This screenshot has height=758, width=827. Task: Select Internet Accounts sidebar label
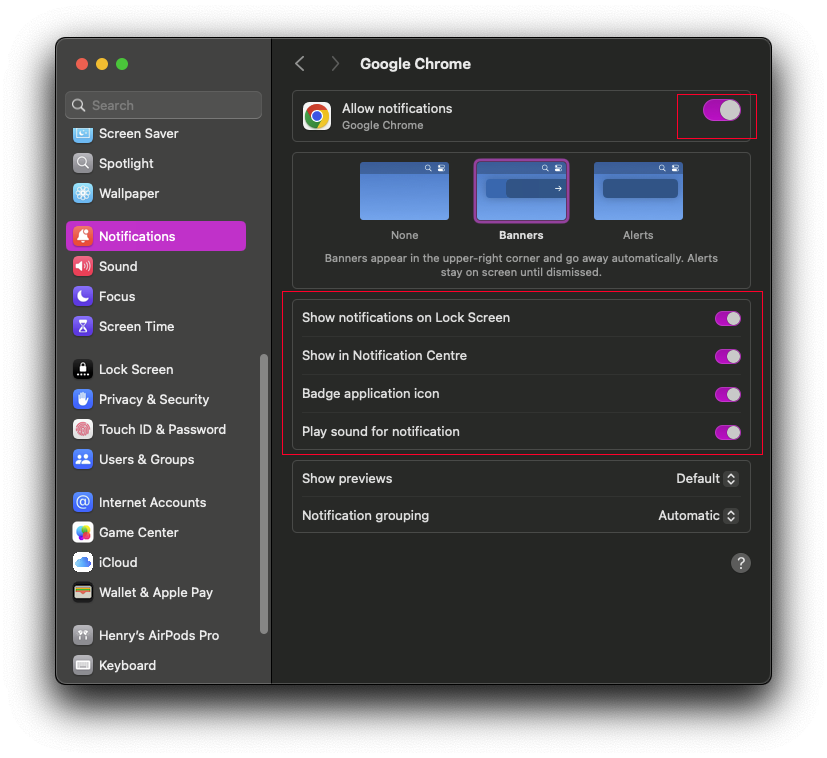coord(152,502)
